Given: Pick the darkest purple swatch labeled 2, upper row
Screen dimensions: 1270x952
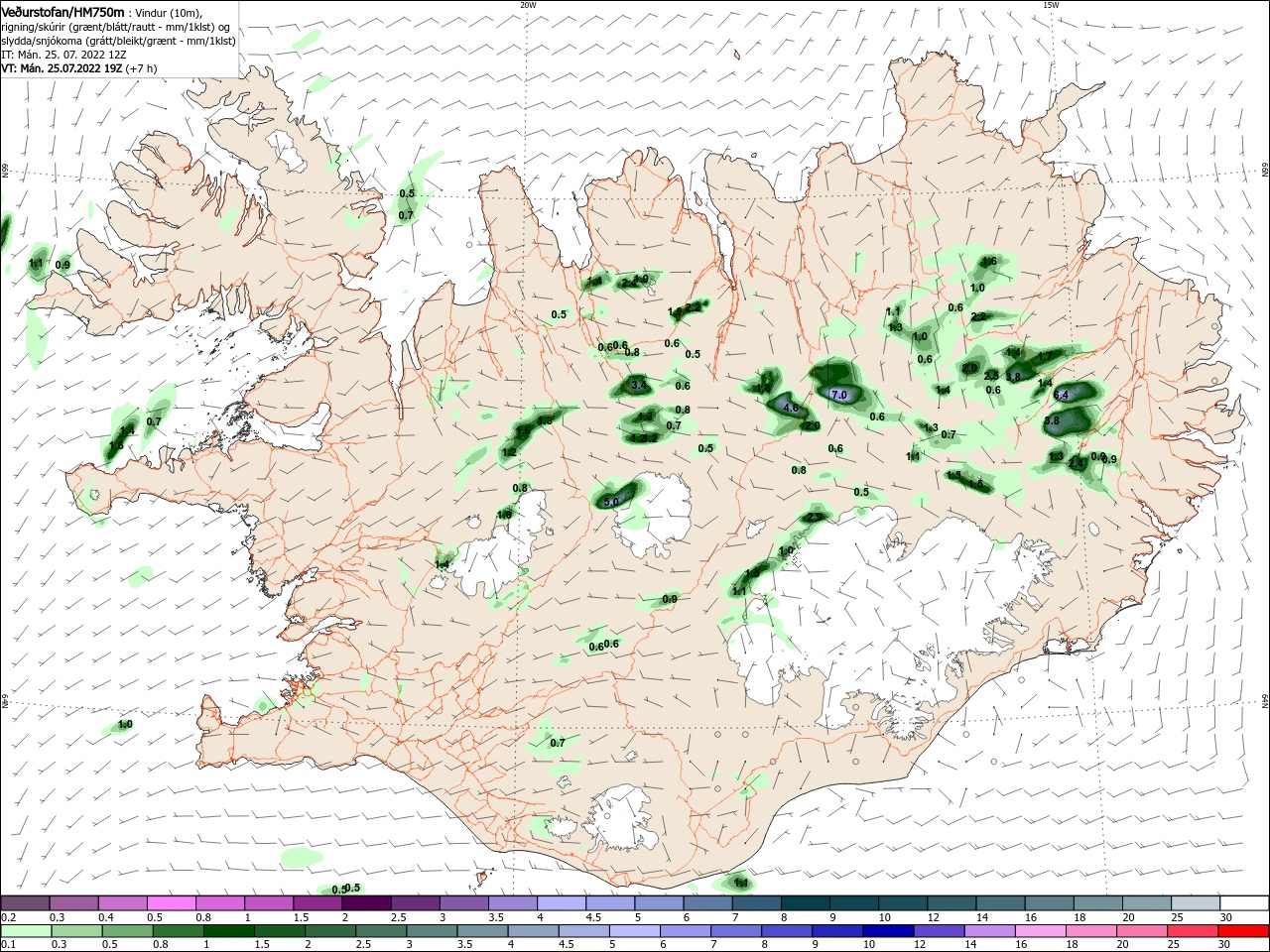Looking at the screenshot, I should click(x=366, y=903).
